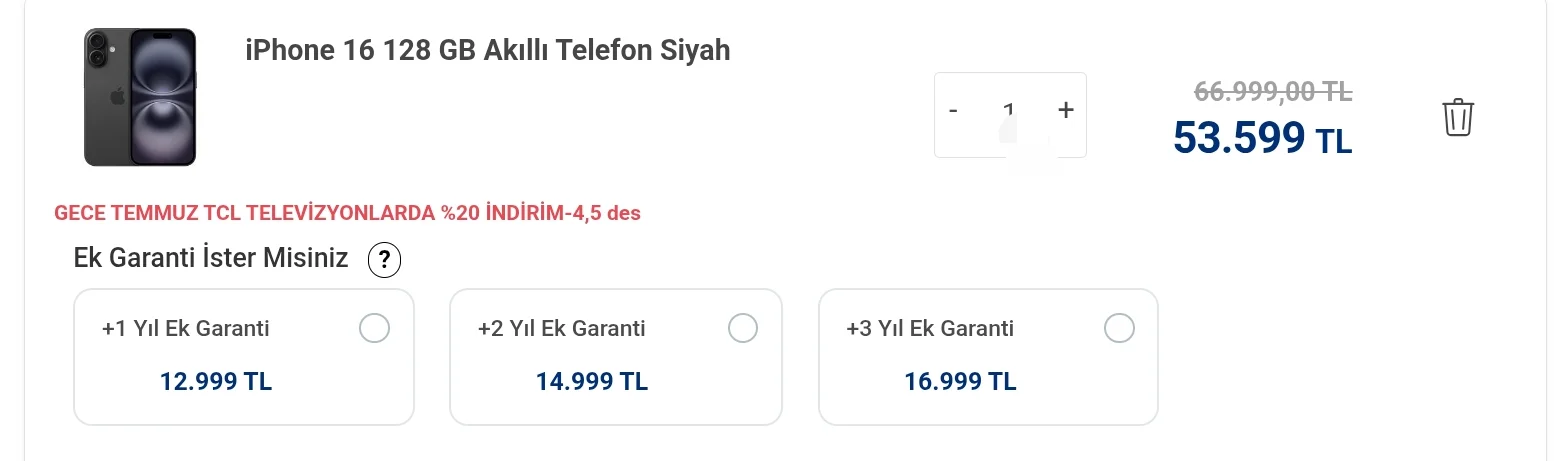The width and height of the screenshot is (1562, 461).
Task: Open the Ek Garanti question mark help
Action: (384, 261)
